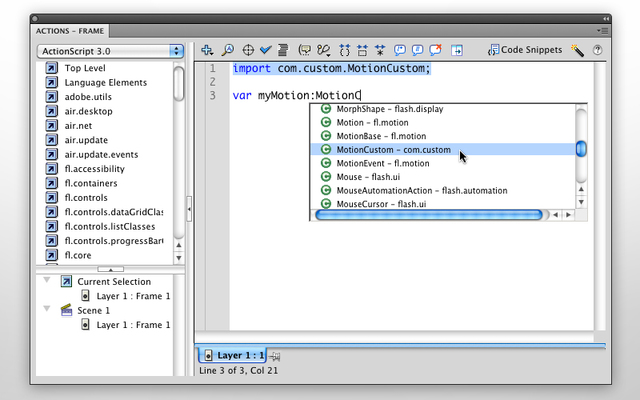Click Collapse between braces icon
This screenshot has width=640, height=400.
coord(344,50)
